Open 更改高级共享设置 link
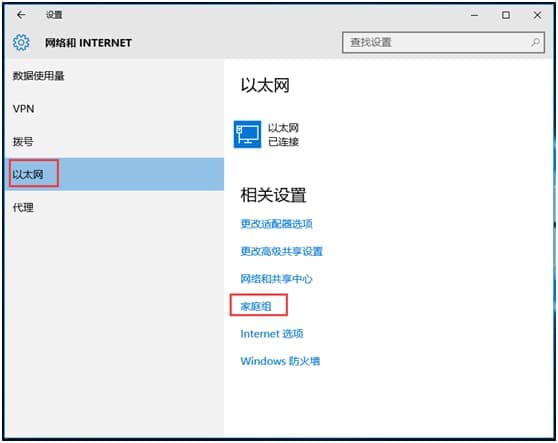 pos(281,251)
